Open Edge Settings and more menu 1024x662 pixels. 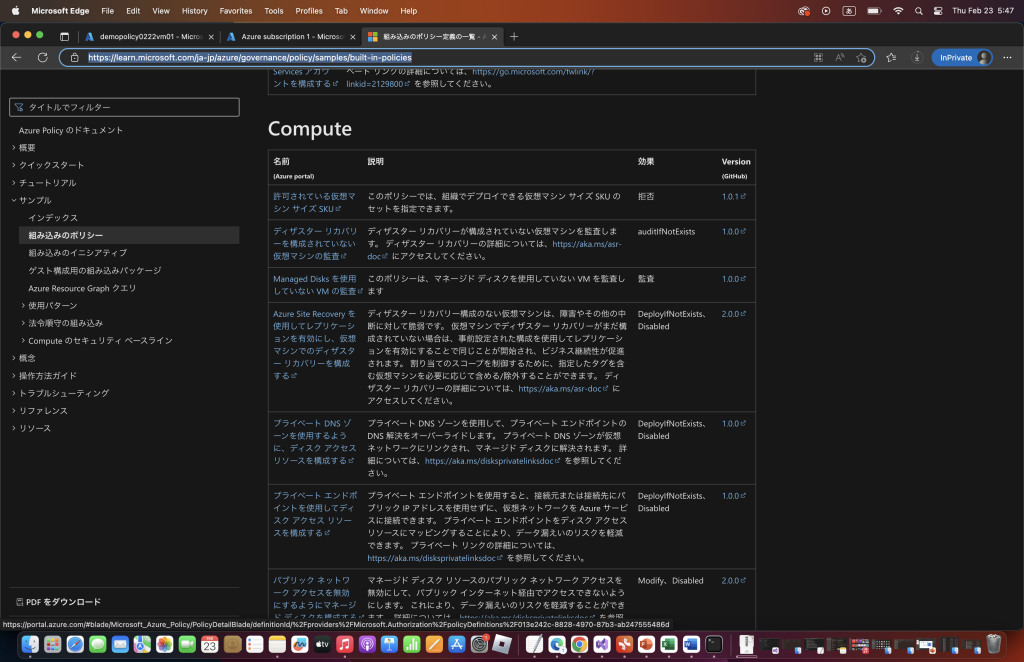(x=1008, y=57)
